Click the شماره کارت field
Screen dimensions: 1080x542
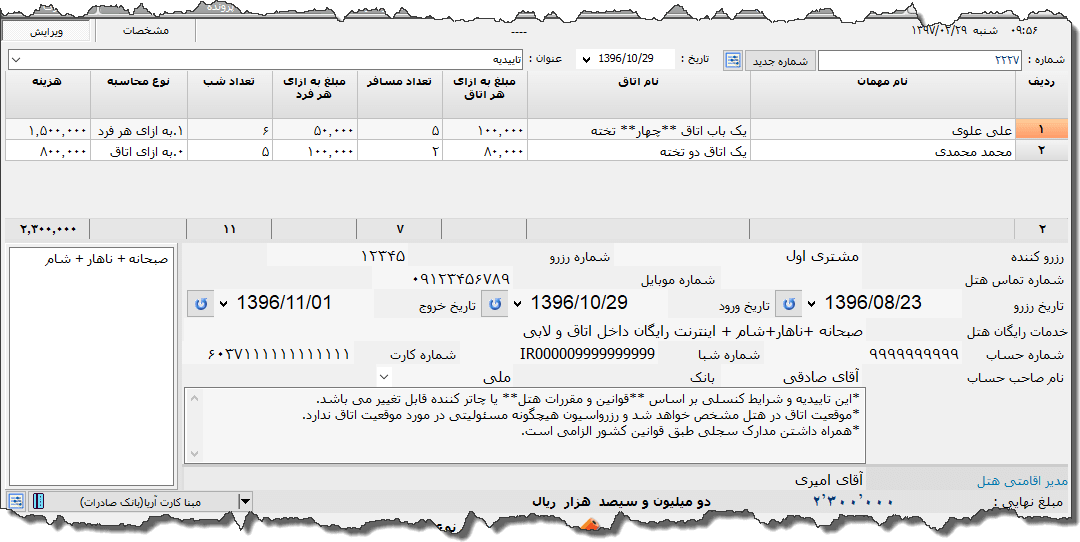(x=269, y=354)
